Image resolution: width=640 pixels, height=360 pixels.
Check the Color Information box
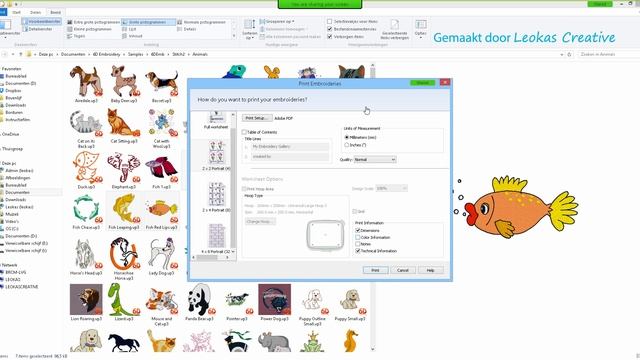[358, 237]
